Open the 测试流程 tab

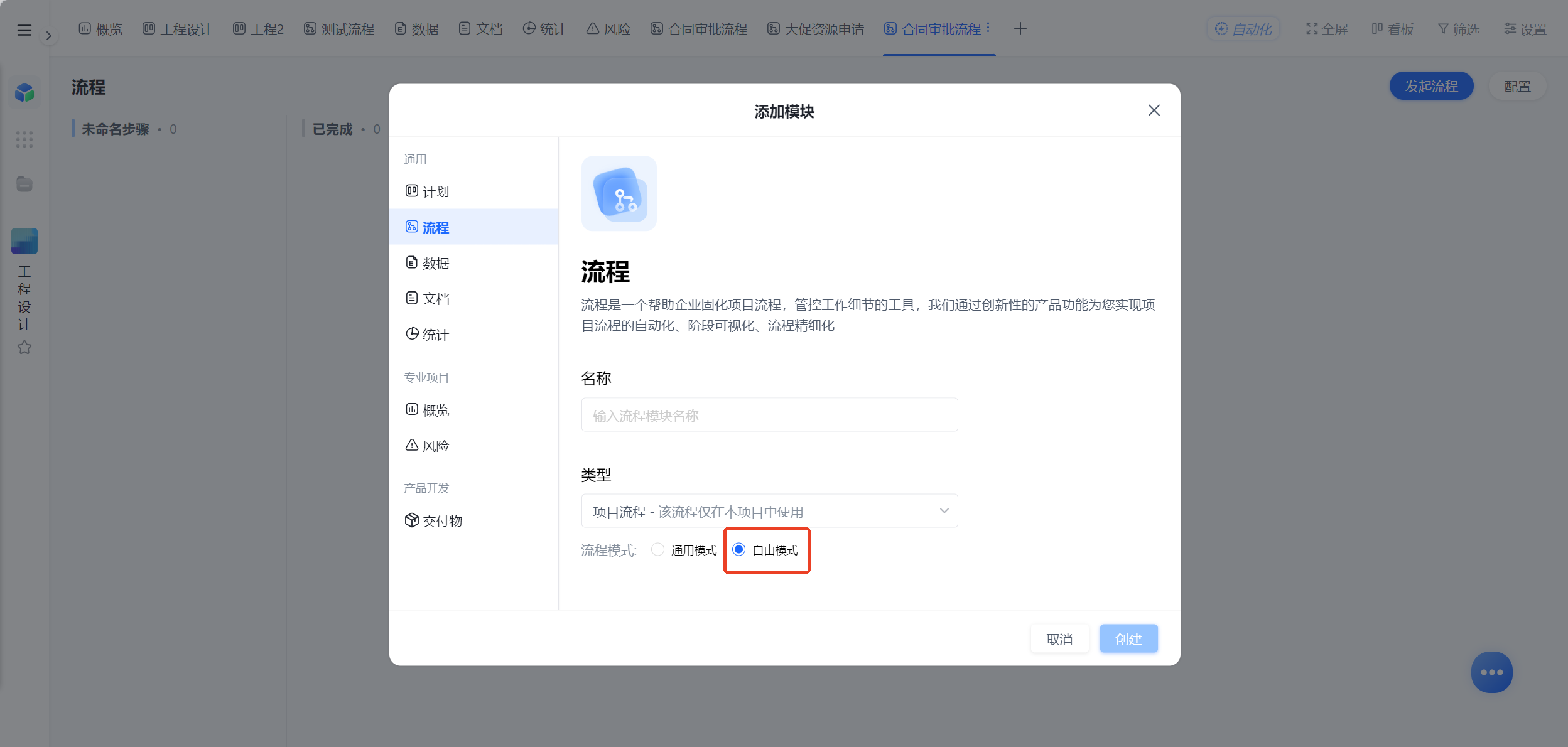(339, 29)
